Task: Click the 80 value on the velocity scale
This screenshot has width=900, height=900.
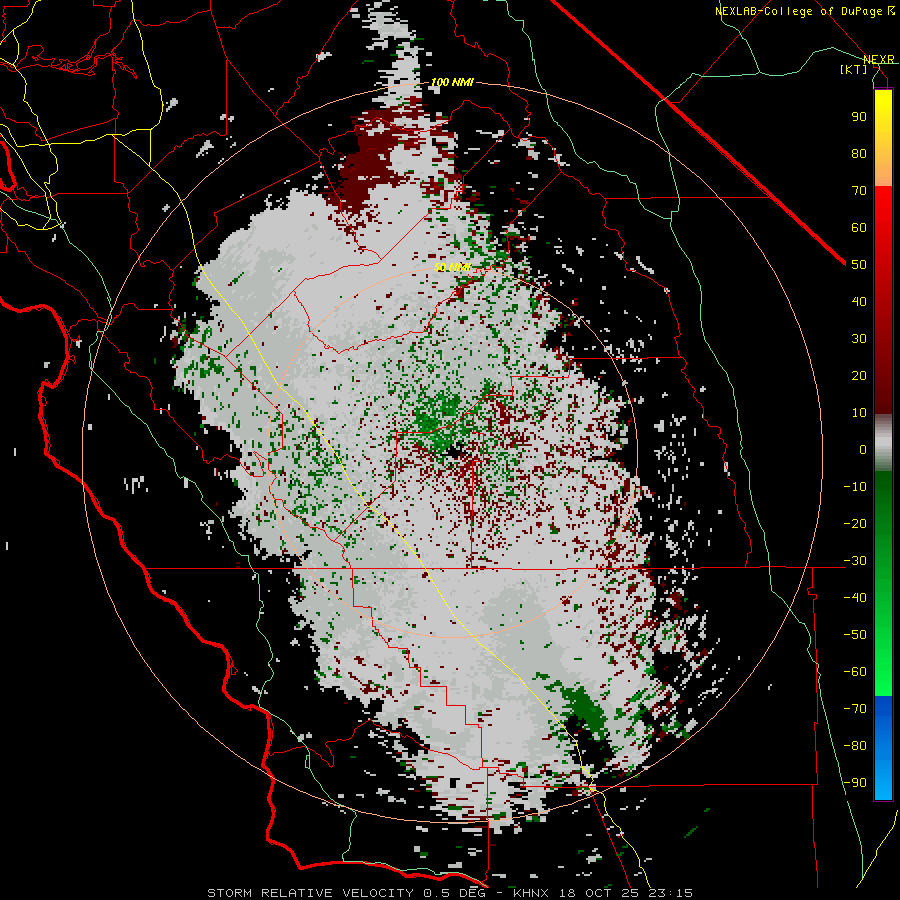Action: pyautogui.click(x=859, y=154)
